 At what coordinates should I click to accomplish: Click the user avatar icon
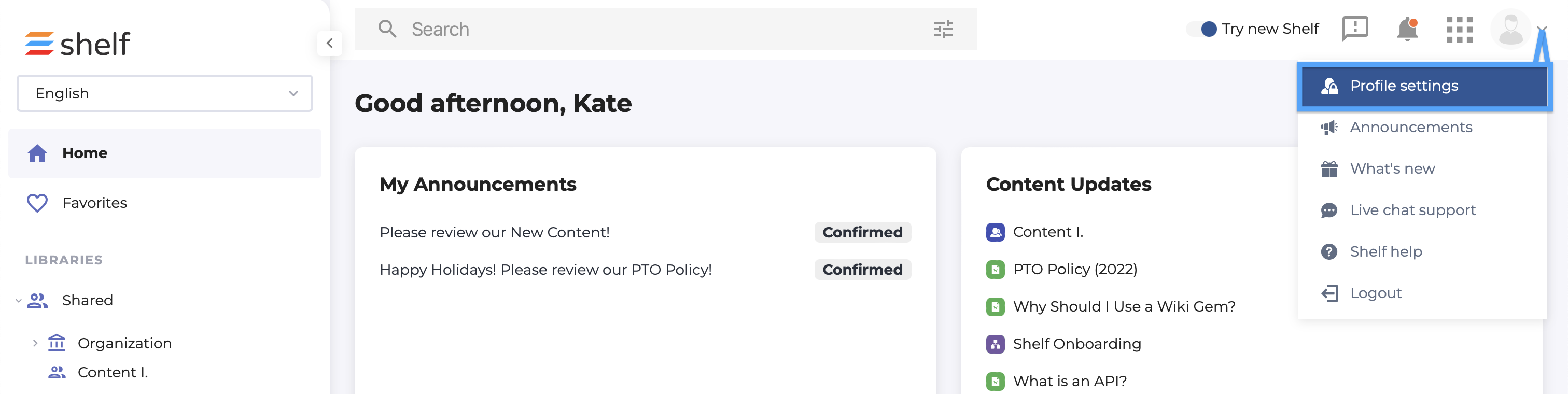pos(1510,29)
